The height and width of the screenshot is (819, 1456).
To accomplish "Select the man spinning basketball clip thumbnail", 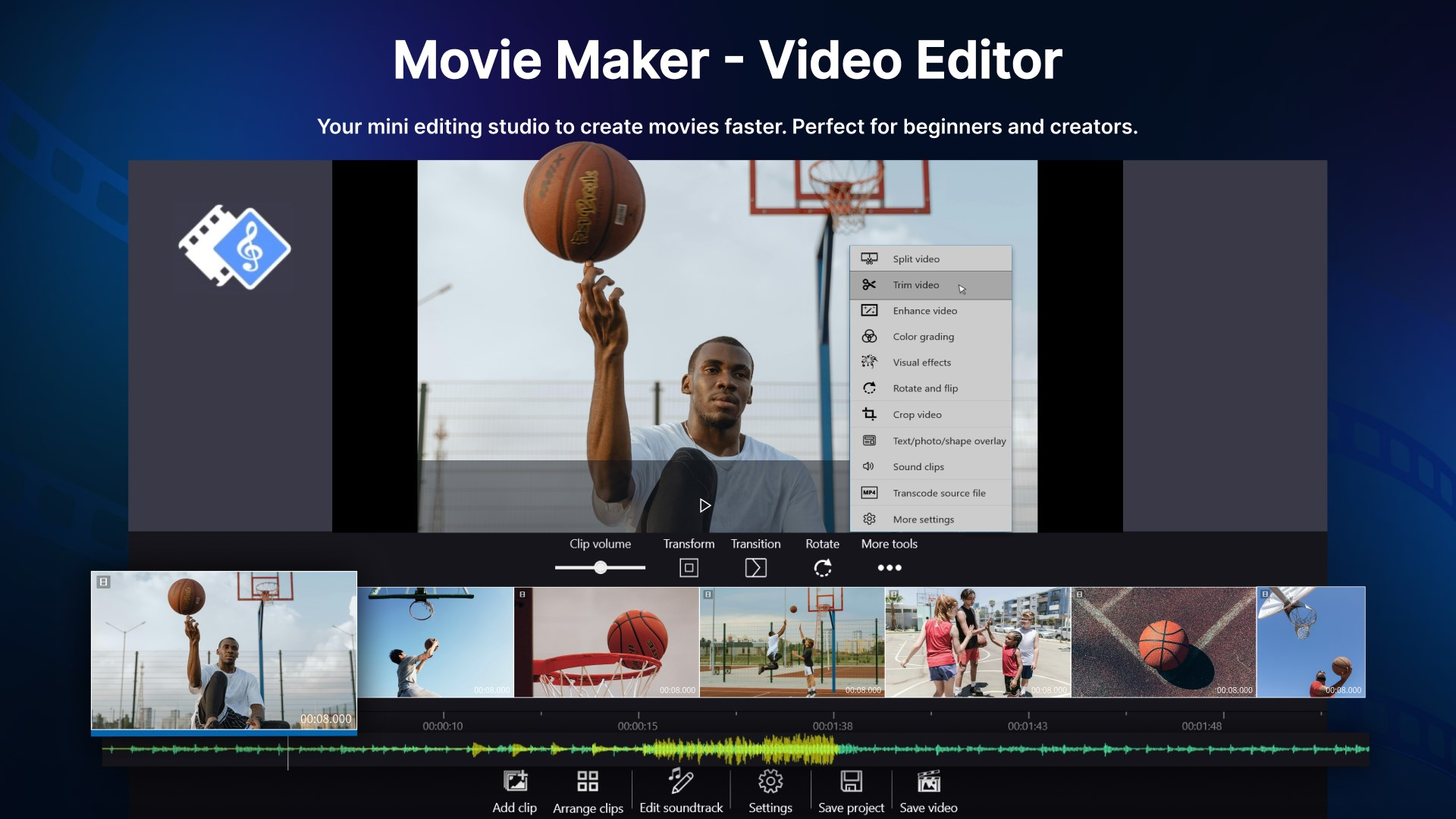I will point(224,651).
